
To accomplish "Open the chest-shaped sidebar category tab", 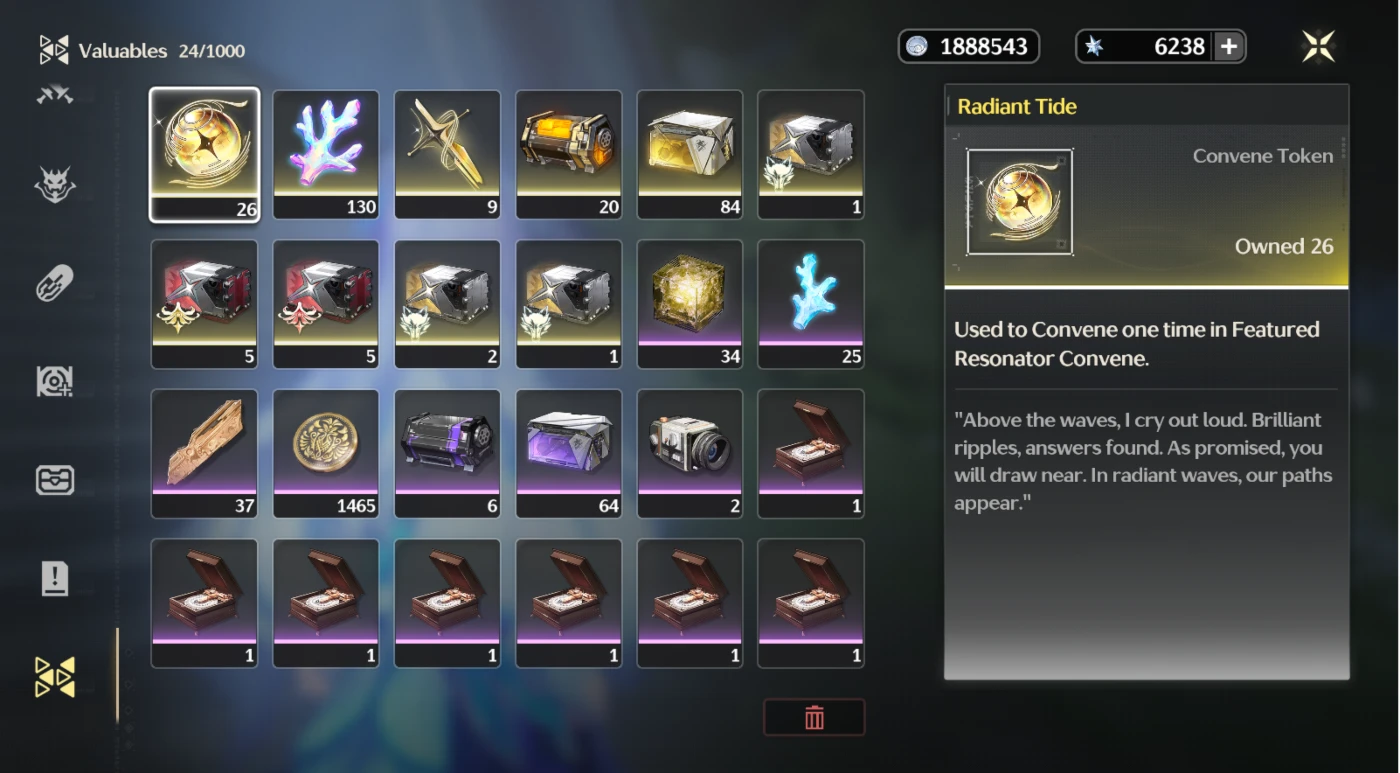I will coord(55,480).
